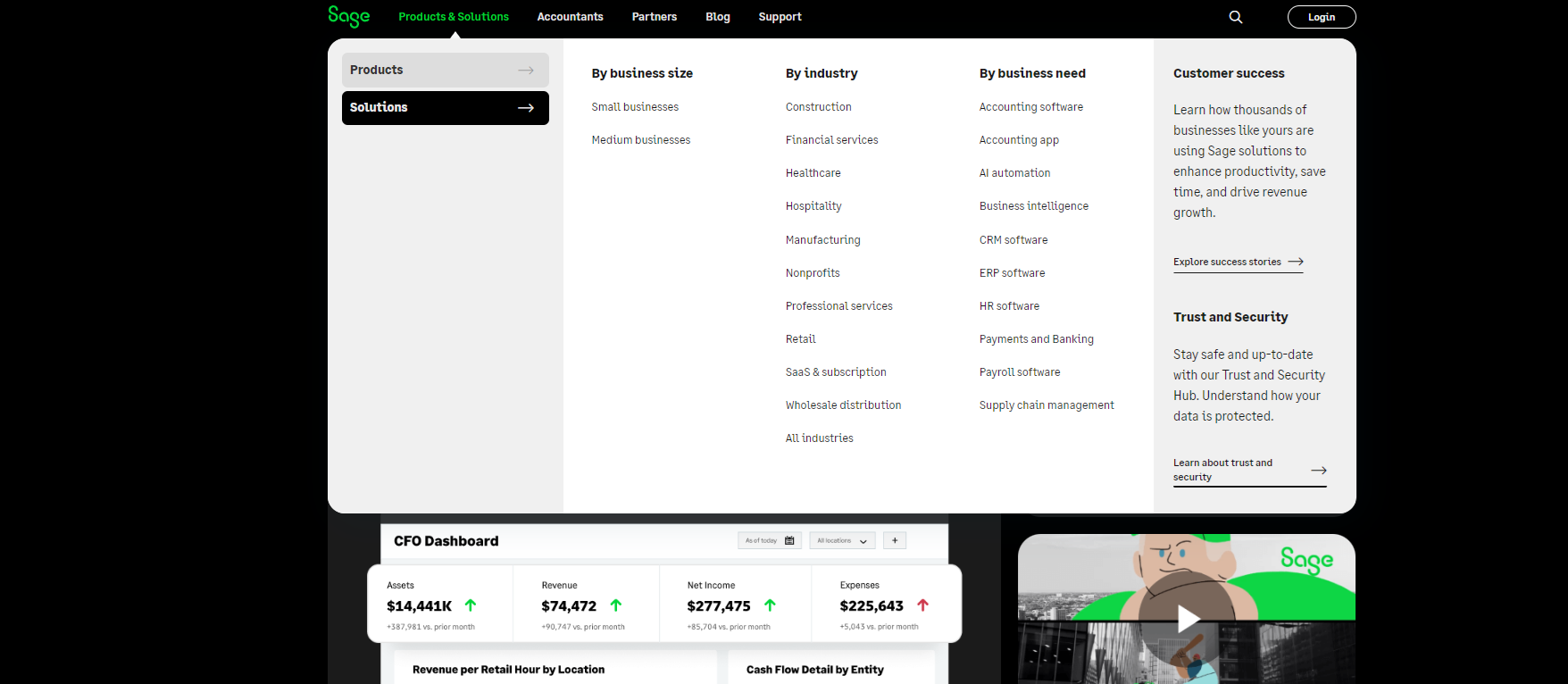Open Supply chain management link
Screen dimensions: 1568x684
pyautogui.click(x=1047, y=405)
